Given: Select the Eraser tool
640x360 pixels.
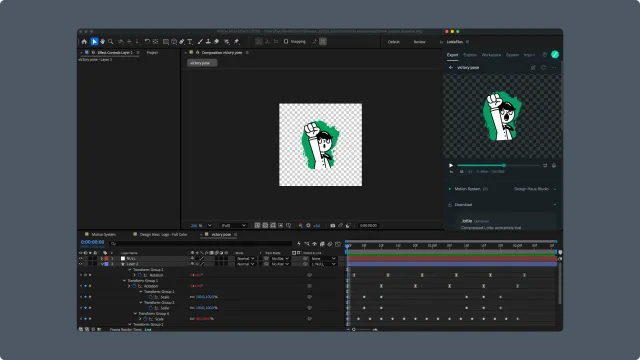Looking at the screenshot, I should 216,42.
